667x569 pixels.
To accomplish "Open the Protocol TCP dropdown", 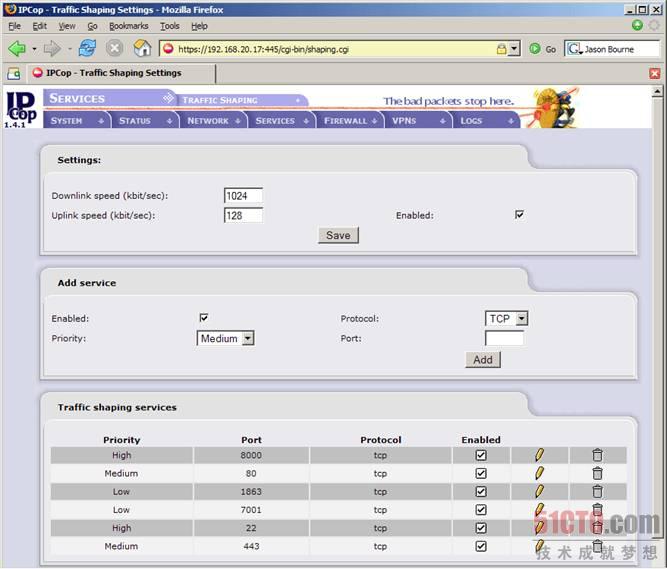I will (506, 319).
